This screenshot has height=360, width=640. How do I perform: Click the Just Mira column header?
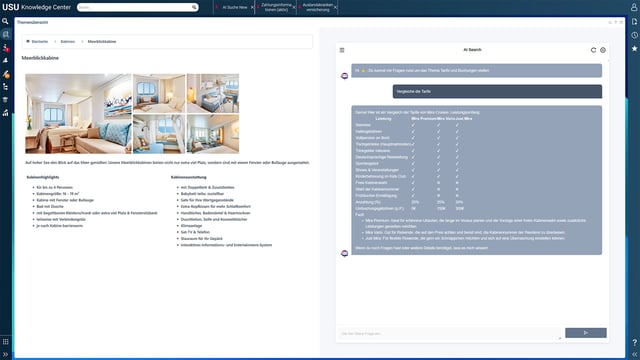tap(464, 119)
